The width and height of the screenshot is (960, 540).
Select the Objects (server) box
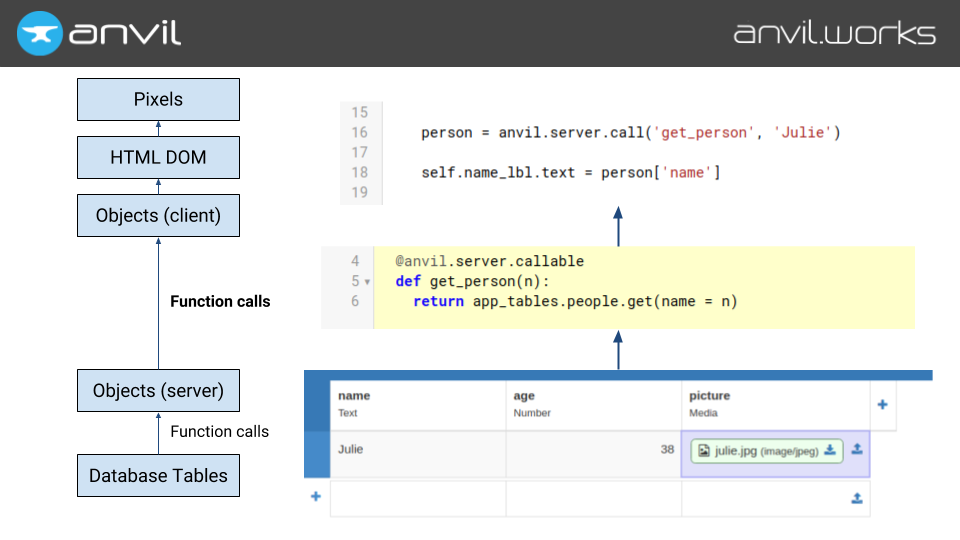158,390
